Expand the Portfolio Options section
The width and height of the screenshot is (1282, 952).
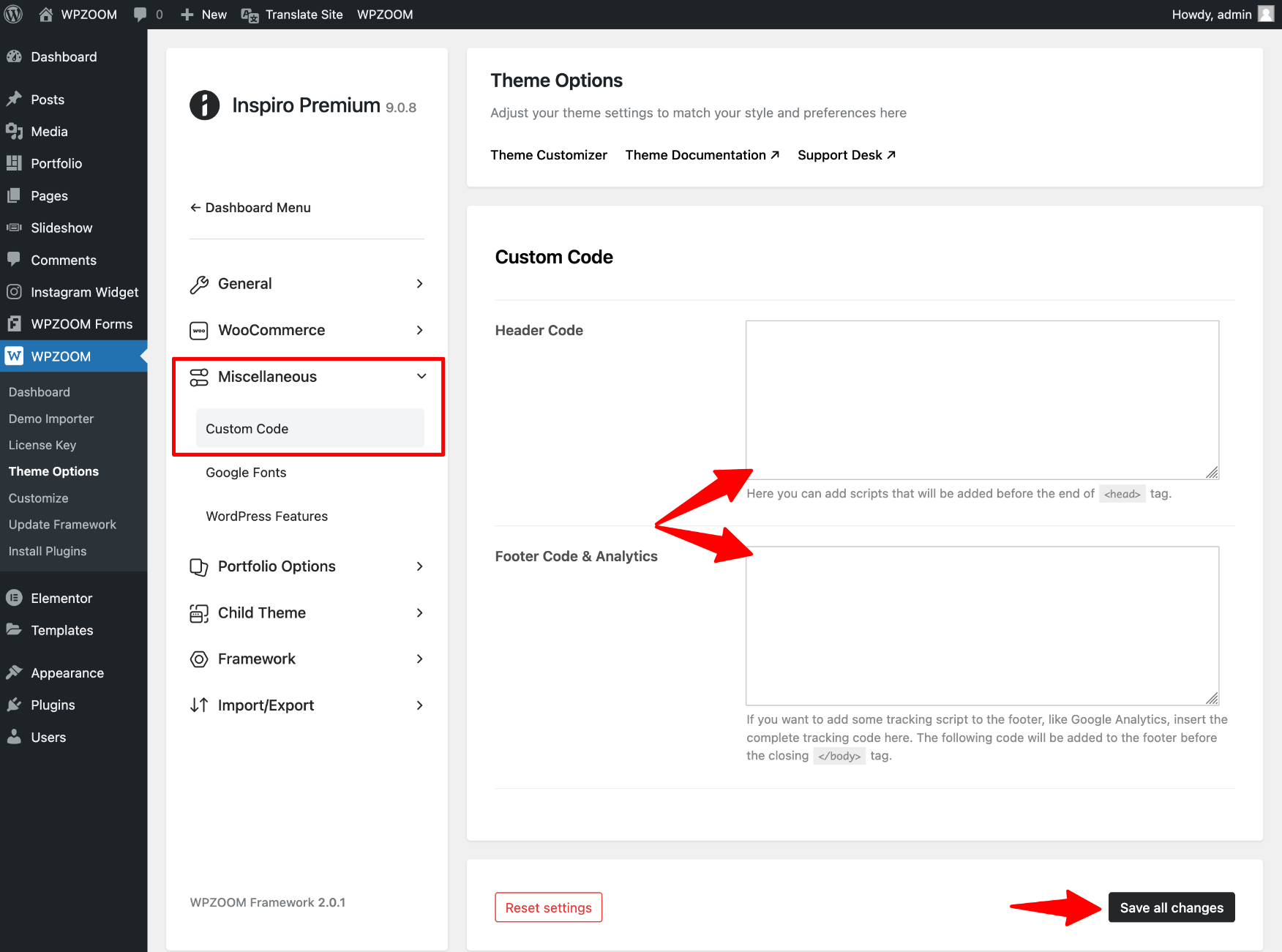pyautogui.click(x=307, y=566)
